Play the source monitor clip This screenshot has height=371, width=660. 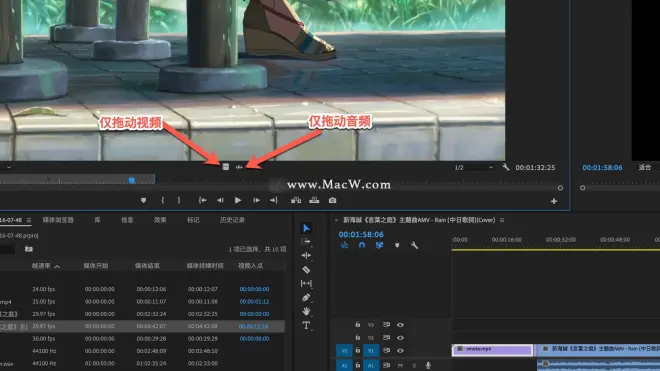tap(238, 200)
